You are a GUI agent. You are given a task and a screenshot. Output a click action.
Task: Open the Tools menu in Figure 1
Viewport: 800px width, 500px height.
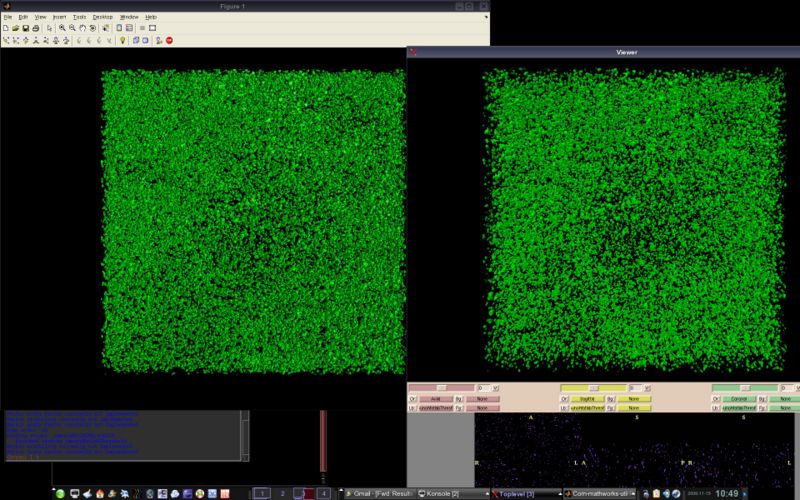click(80, 17)
